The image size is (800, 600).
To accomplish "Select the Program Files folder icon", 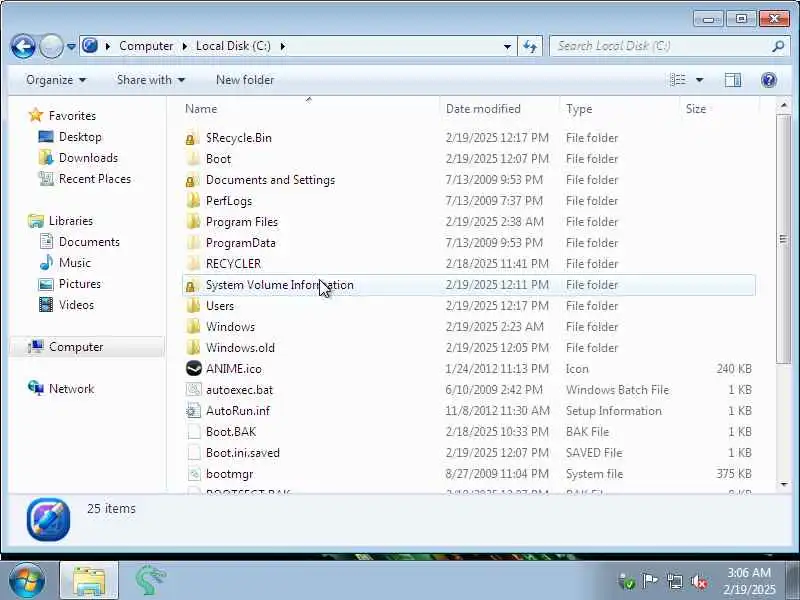I will 193,221.
